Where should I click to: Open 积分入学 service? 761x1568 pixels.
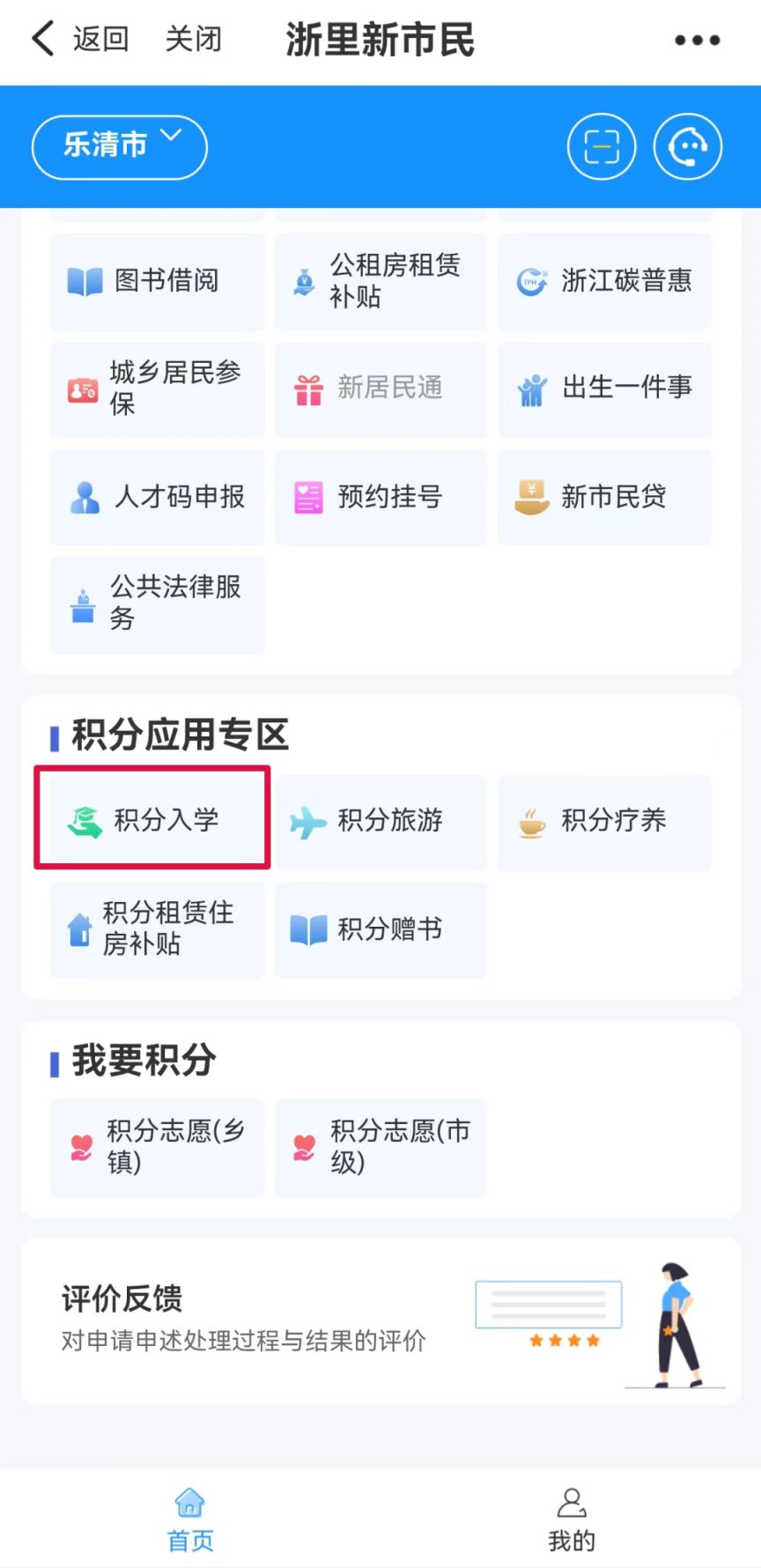(157, 821)
